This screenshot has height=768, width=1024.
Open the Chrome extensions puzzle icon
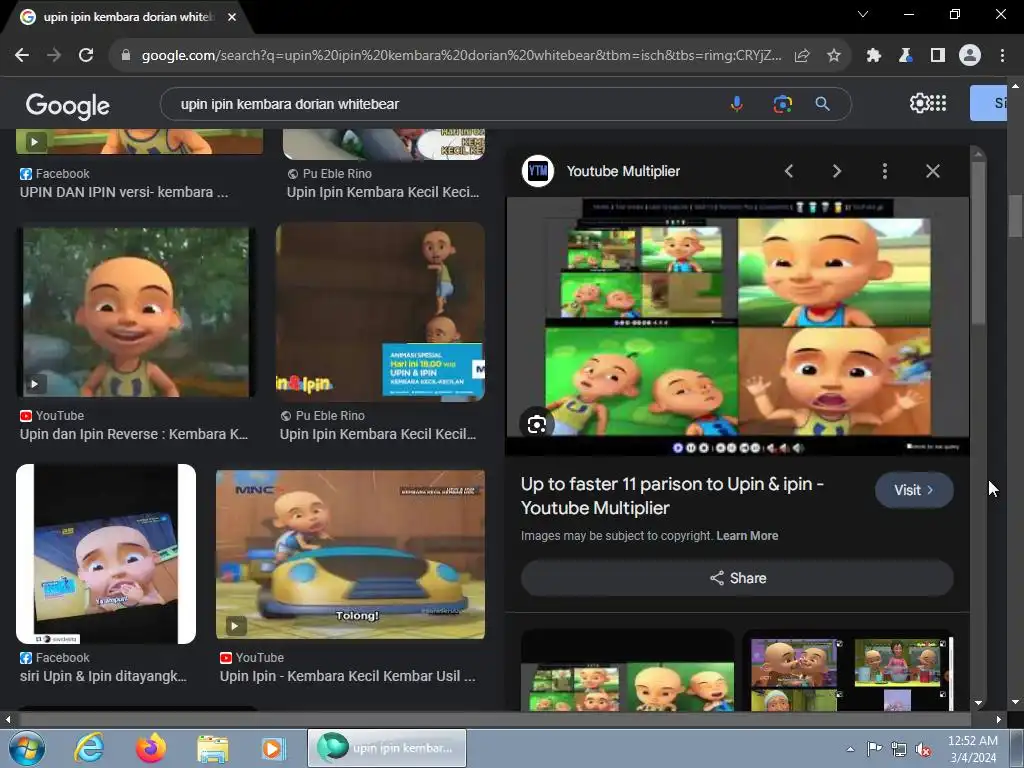(874, 56)
